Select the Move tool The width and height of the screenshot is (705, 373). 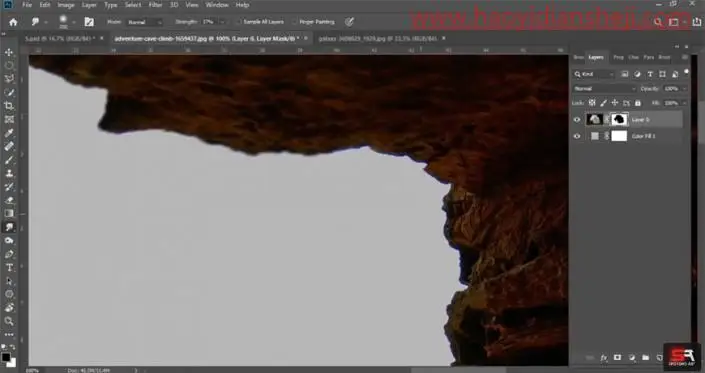[9, 52]
